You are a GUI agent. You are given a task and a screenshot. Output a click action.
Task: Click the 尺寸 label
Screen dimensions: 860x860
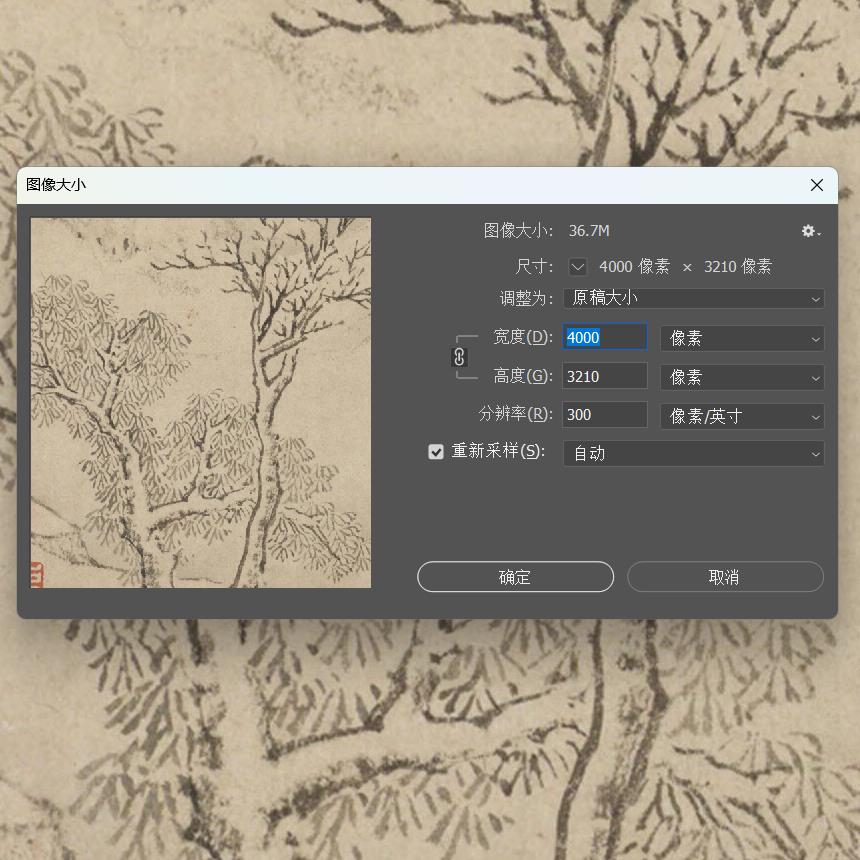click(x=533, y=267)
